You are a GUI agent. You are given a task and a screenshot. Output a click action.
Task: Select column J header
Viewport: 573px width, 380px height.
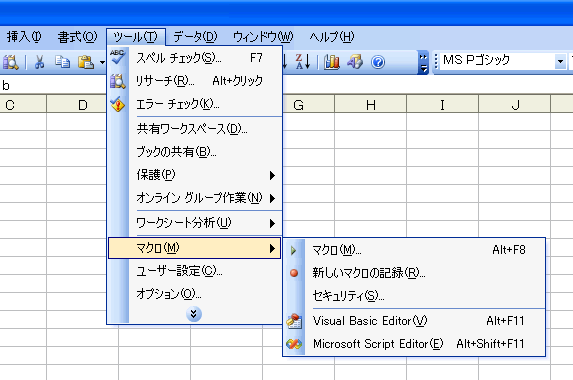tap(515, 105)
